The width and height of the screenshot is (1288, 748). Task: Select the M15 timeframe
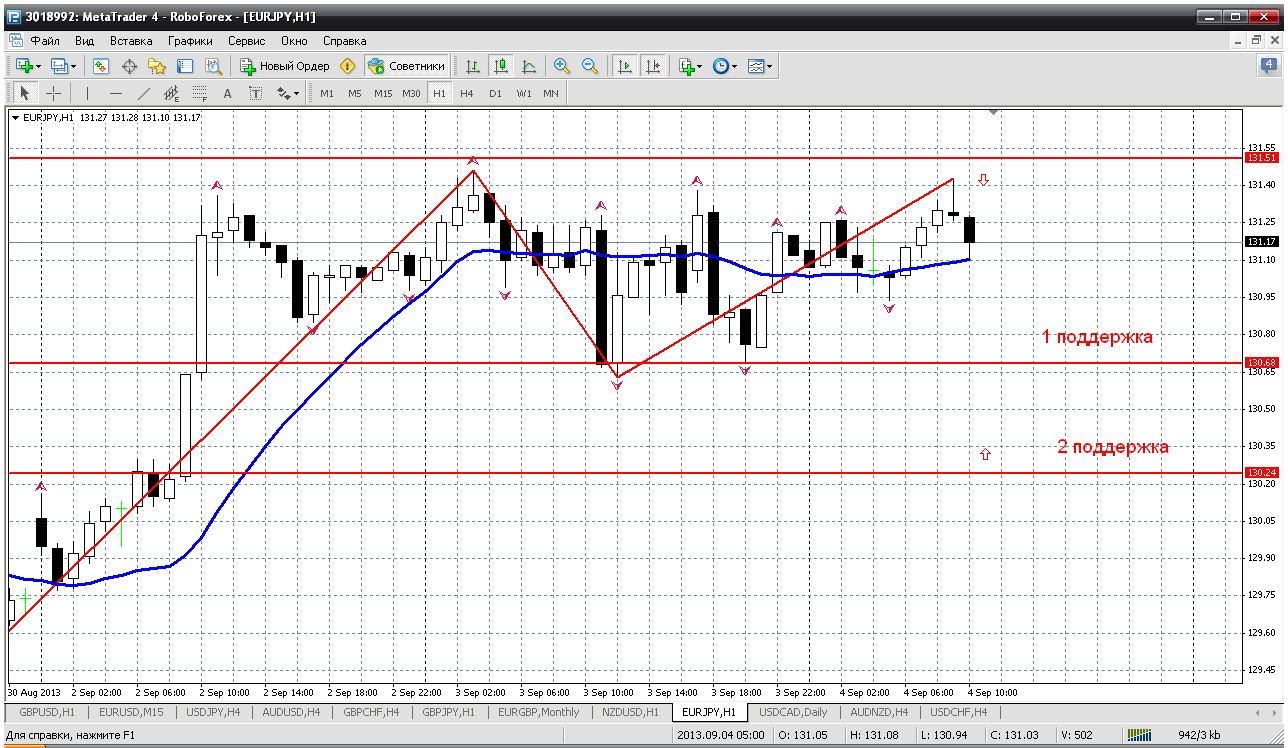click(x=383, y=93)
